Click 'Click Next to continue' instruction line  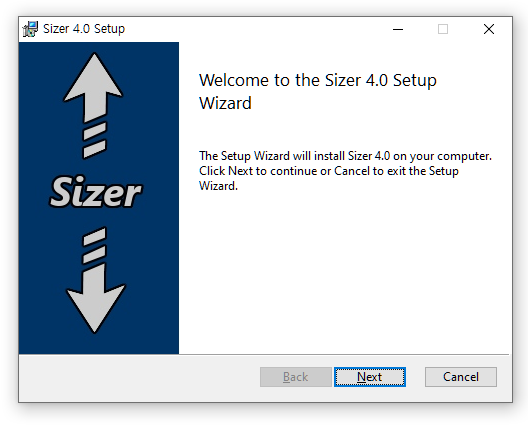point(329,171)
